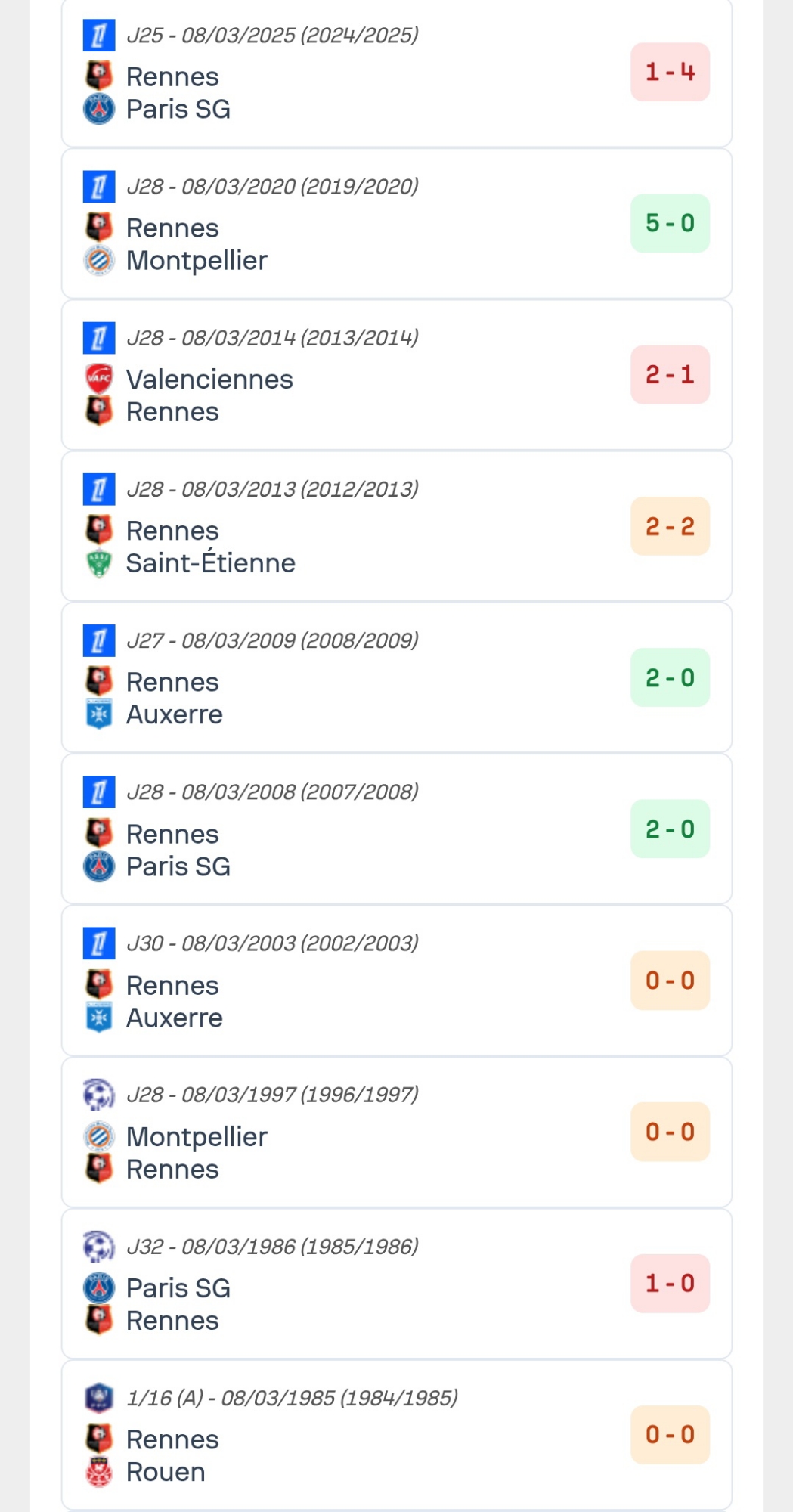Click the Saint-Étienne club crest
The width and height of the screenshot is (793, 1512).
[99, 563]
